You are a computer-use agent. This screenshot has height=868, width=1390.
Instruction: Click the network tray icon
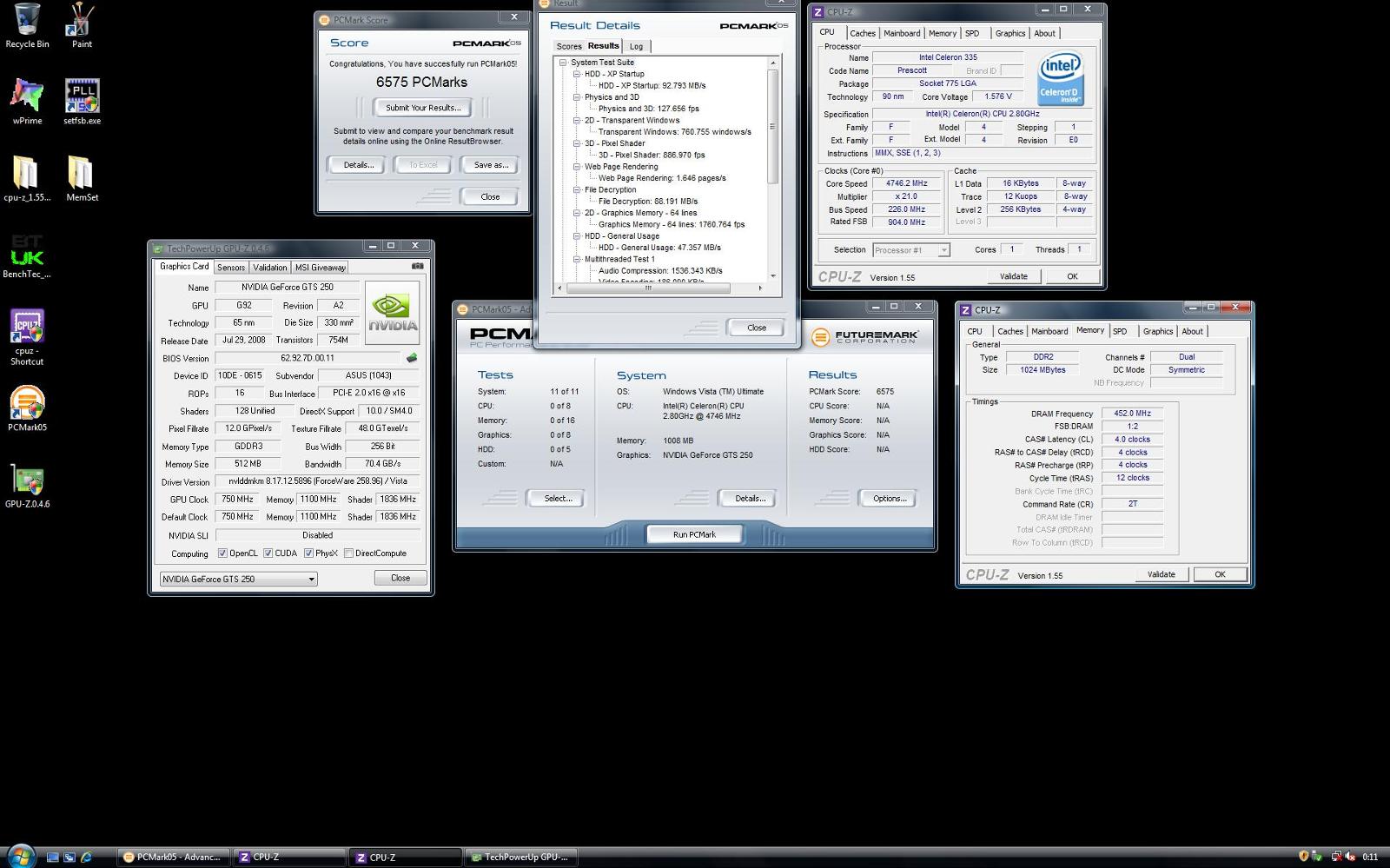click(x=1338, y=857)
